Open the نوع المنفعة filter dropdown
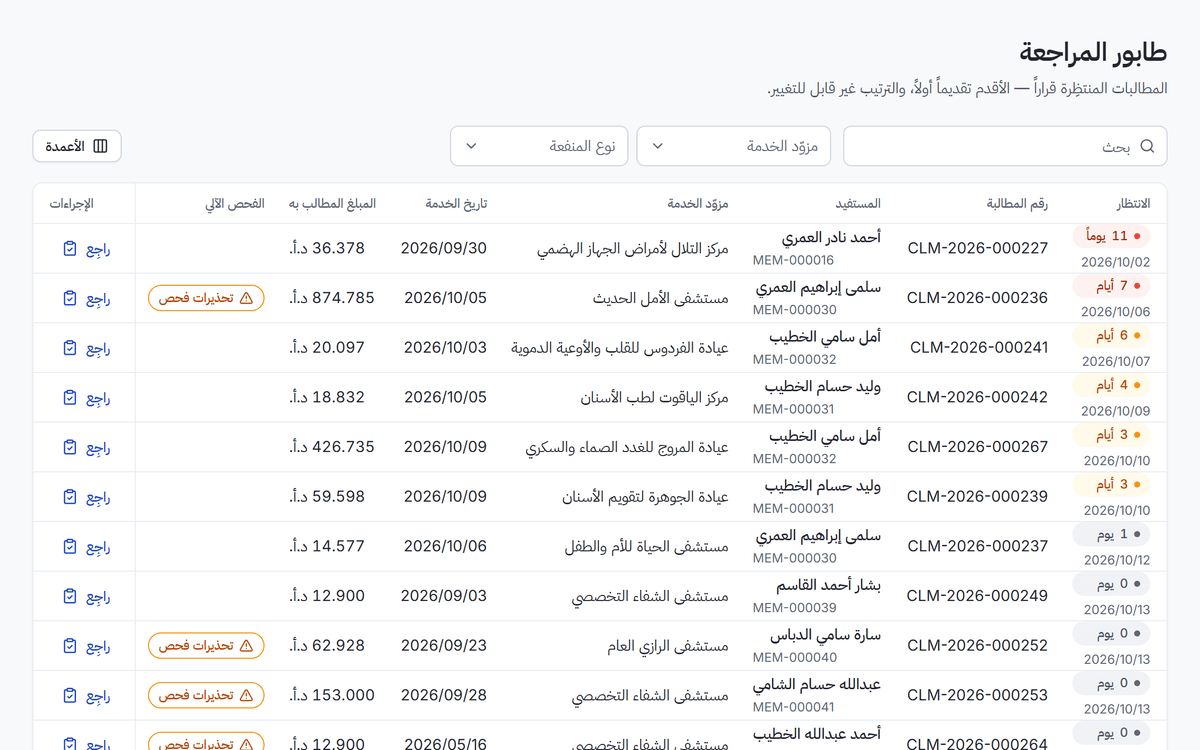1200x750 pixels. click(539, 146)
